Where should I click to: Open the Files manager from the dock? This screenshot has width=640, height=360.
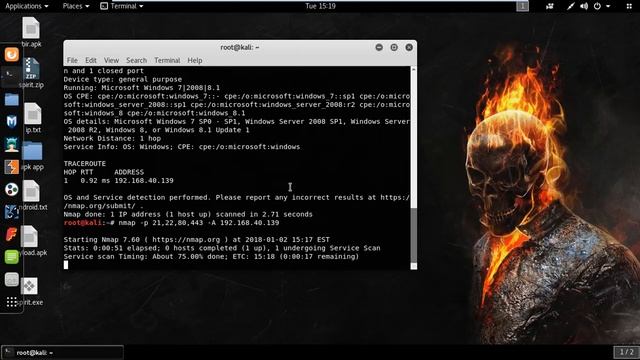point(11,99)
